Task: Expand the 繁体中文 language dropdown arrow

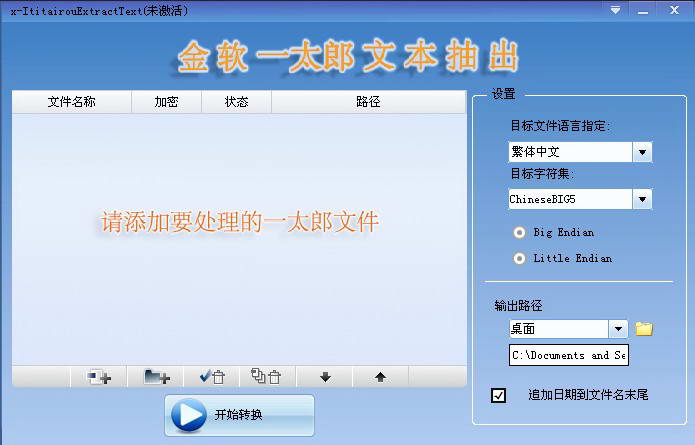Action: click(642, 152)
